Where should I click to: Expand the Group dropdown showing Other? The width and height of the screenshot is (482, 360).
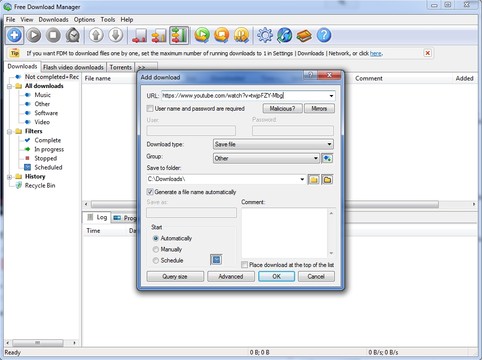coord(266,158)
